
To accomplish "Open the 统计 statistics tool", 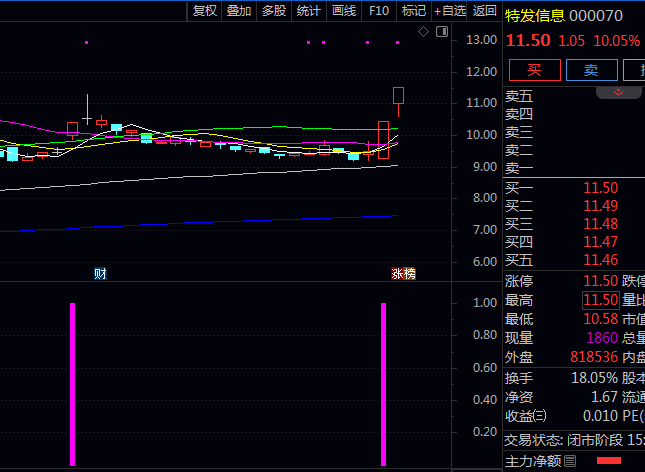I will [x=309, y=11].
